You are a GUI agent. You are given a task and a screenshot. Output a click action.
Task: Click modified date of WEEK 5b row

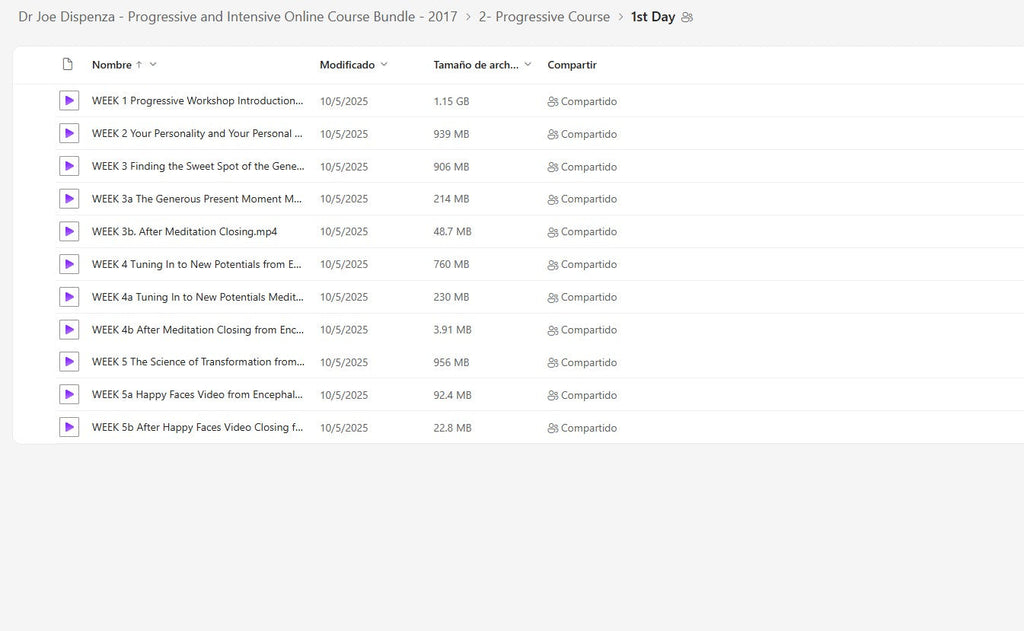click(344, 428)
